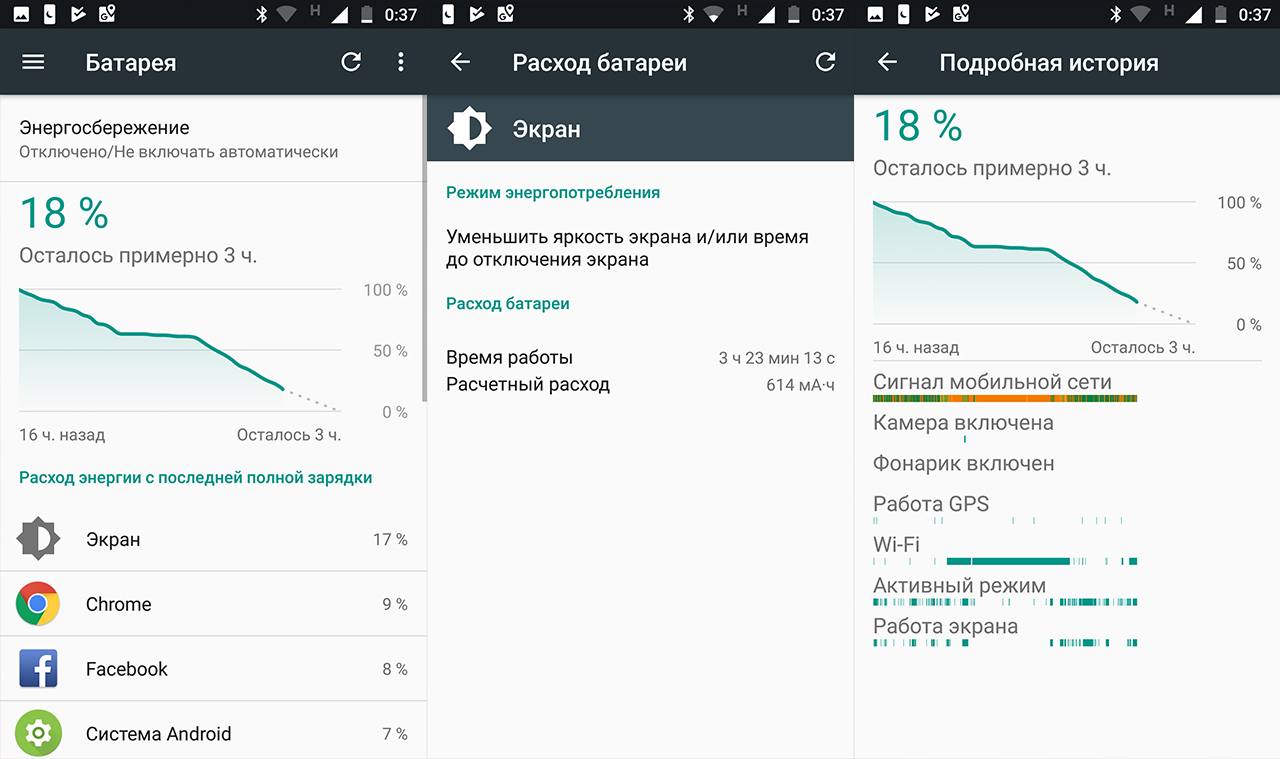Tap the Время работы row
This screenshot has width=1280, height=759.
point(640,357)
